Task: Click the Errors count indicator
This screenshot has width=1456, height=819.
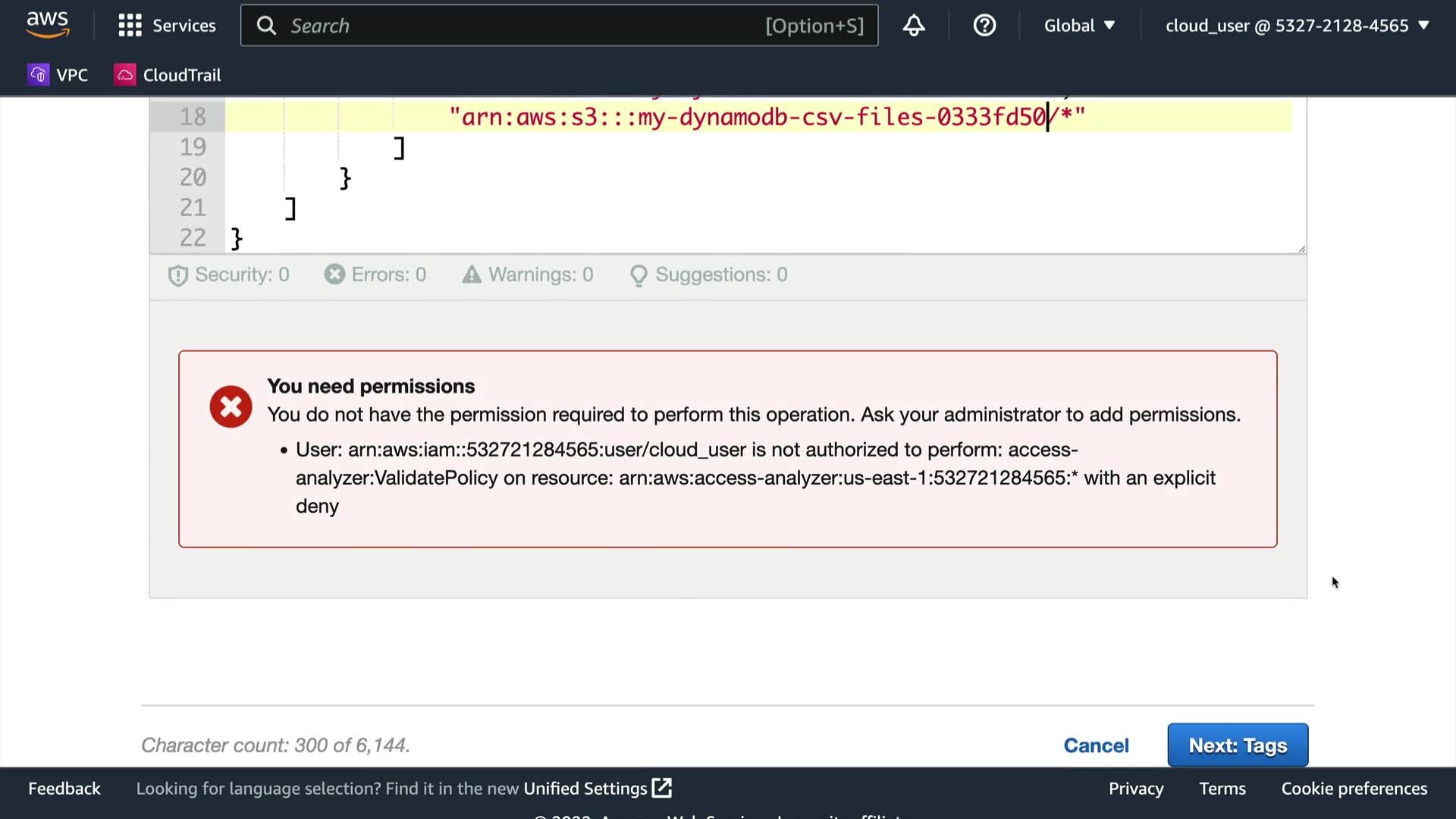Action: pyautogui.click(x=375, y=275)
